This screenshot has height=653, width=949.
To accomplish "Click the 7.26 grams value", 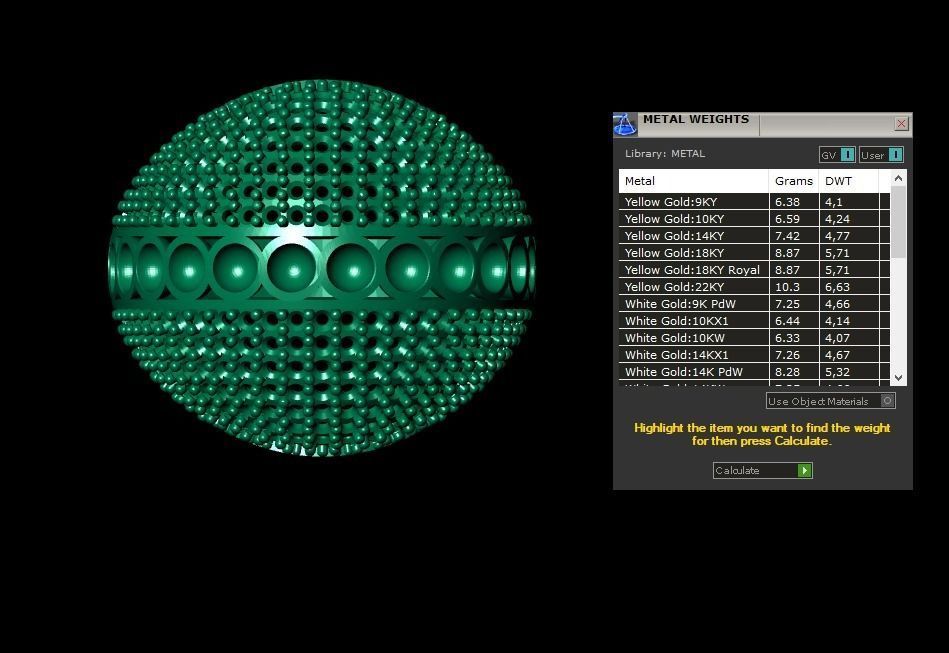I will click(787, 355).
